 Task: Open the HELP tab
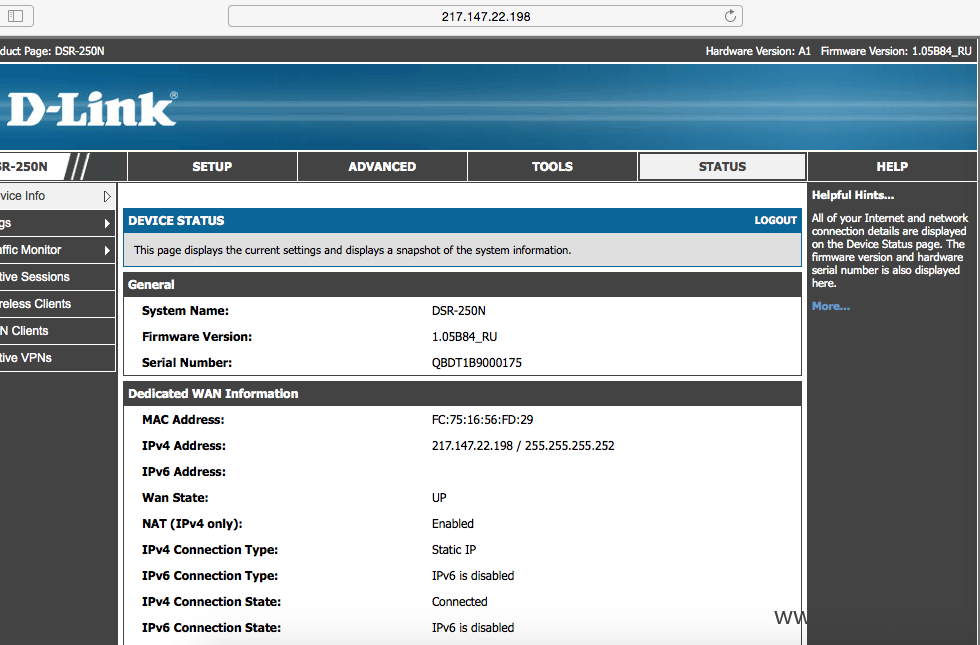(x=892, y=167)
